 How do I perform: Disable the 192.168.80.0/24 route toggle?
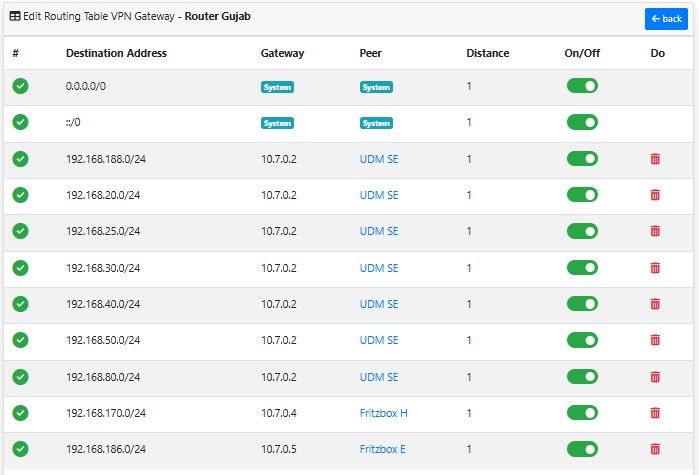[x=582, y=377]
